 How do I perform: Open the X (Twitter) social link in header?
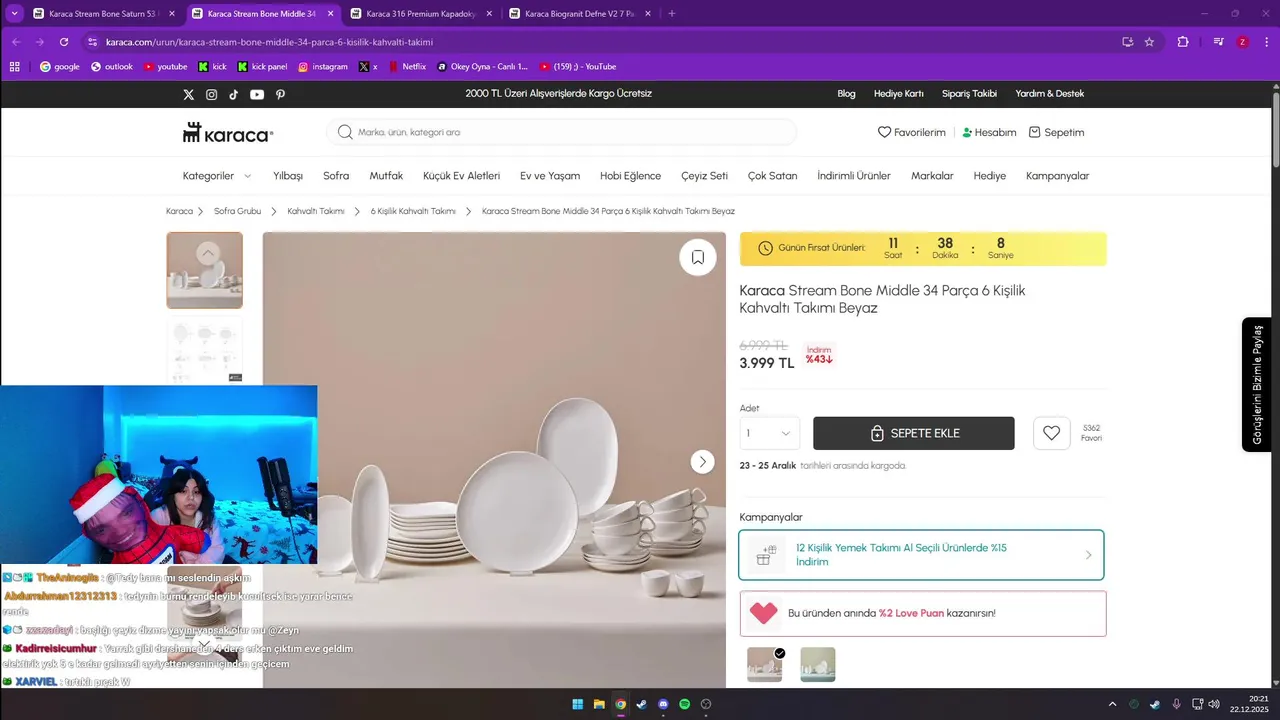188,94
